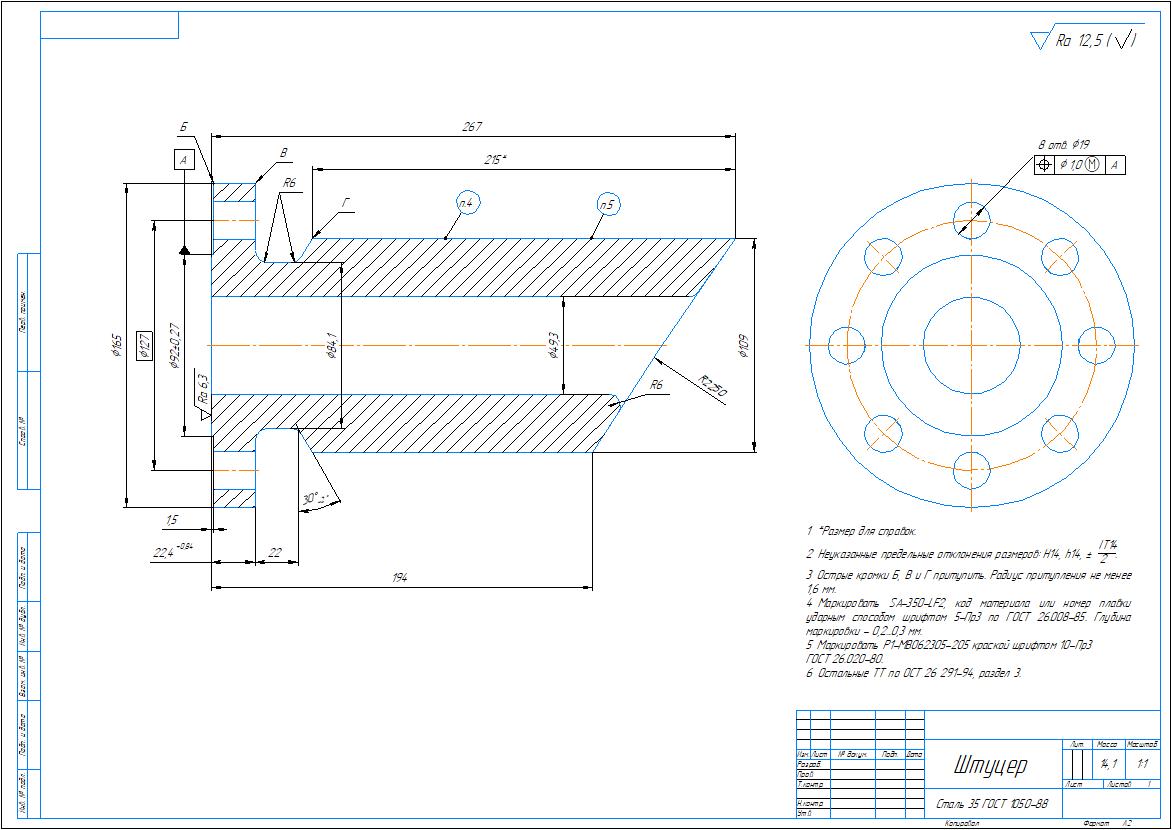Select the Лит. header cell
The width and height of the screenshot is (1172, 830).
click(1078, 745)
